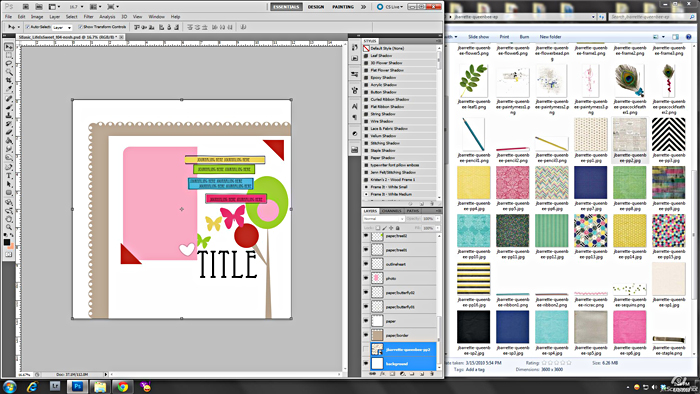700x394 pixels.
Task: Open the Filter menu
Action: pos(88,17)
